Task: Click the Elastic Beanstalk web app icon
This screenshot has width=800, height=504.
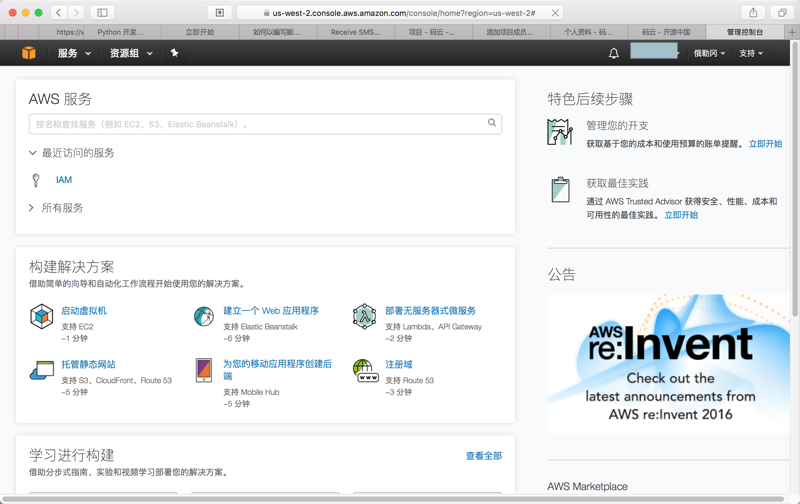Action: (204, 316)
